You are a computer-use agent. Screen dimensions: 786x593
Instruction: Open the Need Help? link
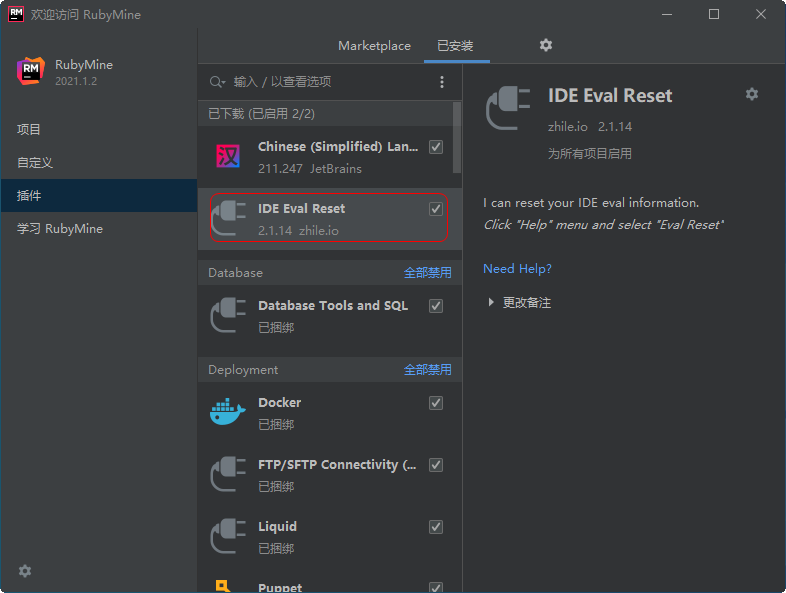click(x=517, y=269)
